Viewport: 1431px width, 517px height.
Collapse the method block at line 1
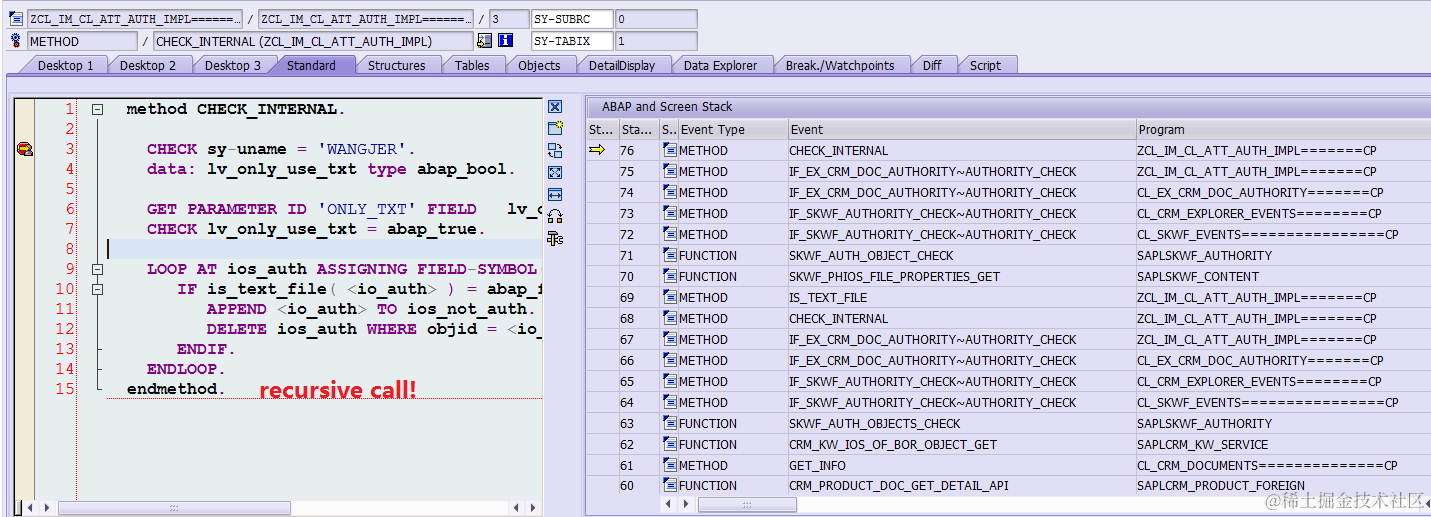(x=97, y=109)
